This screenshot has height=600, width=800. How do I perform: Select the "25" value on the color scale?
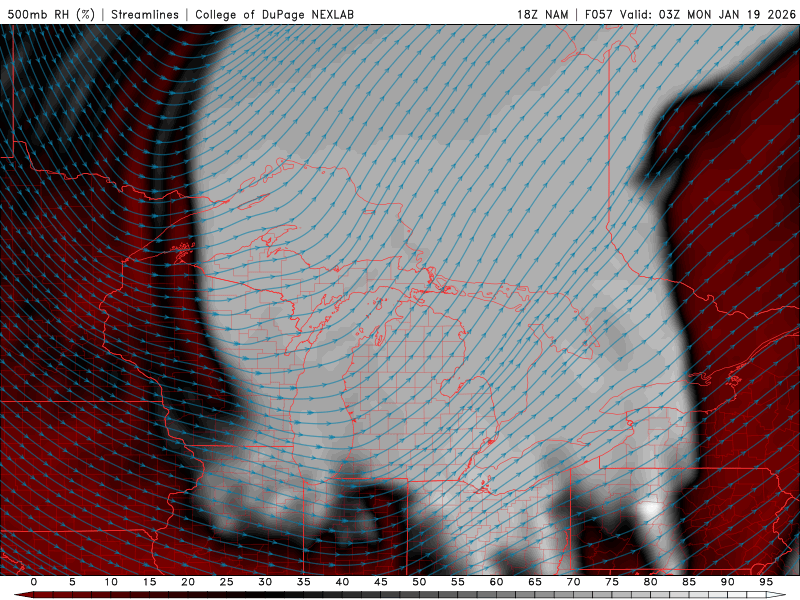tap(226, 582)
